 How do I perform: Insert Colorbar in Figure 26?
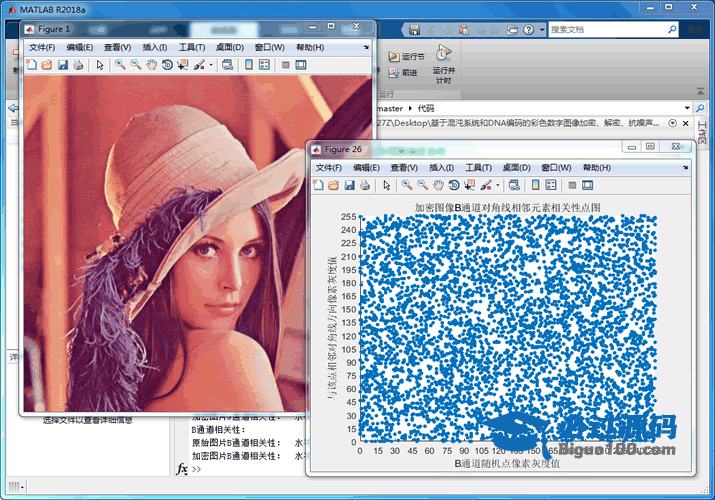(535, 185)
